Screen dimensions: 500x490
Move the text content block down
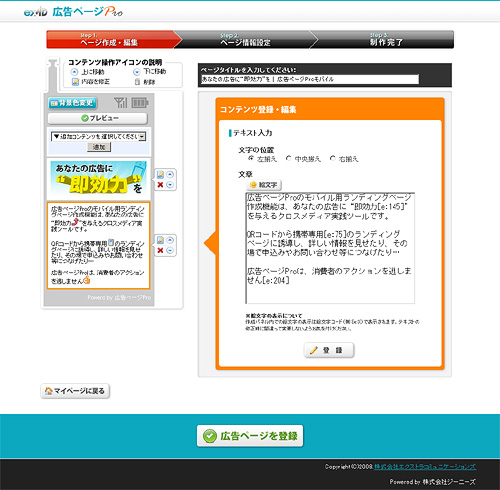(170, 250)
